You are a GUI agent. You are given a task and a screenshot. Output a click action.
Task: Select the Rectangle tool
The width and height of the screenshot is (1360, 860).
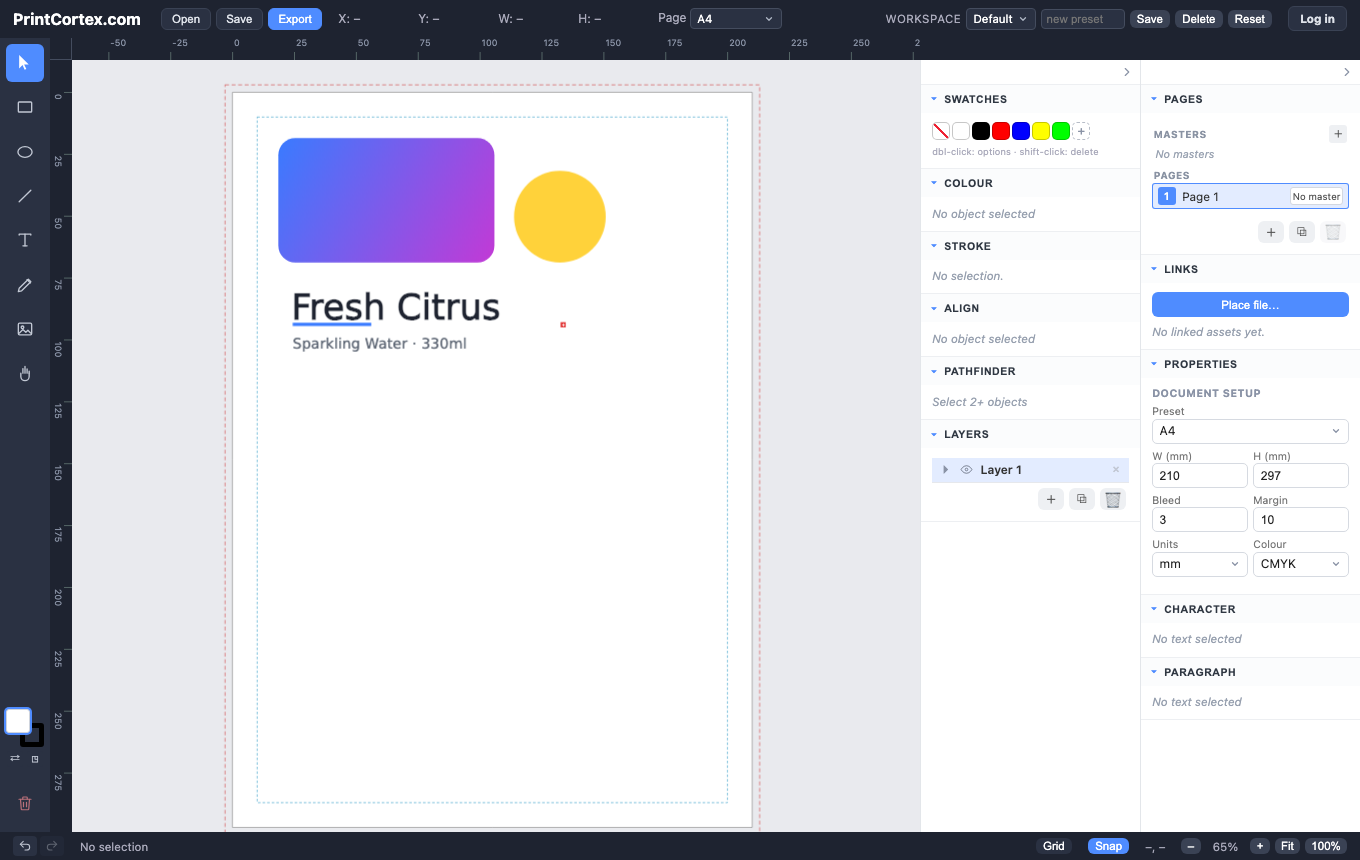click(25, 107)
